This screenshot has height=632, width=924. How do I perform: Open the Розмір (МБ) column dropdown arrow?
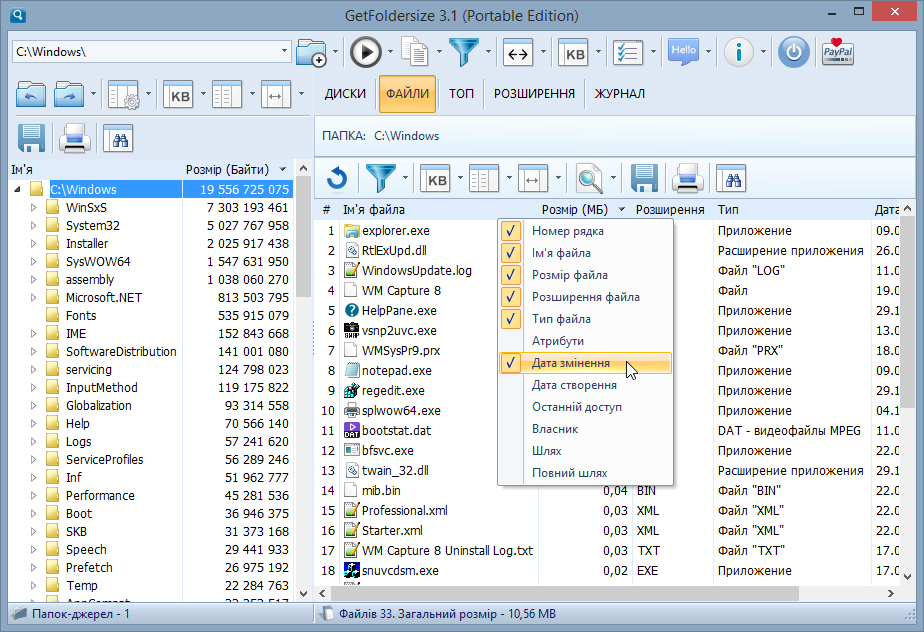coord(622,210)
